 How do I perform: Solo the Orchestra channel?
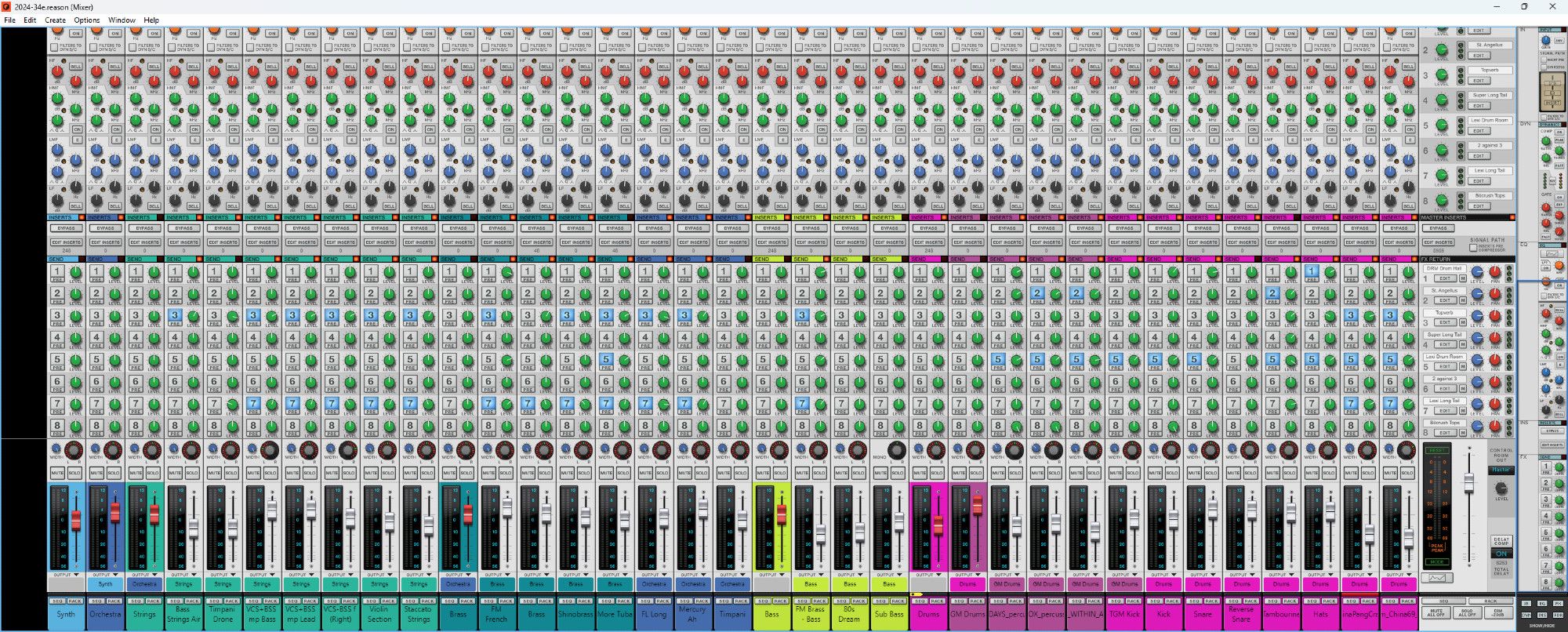114,474
